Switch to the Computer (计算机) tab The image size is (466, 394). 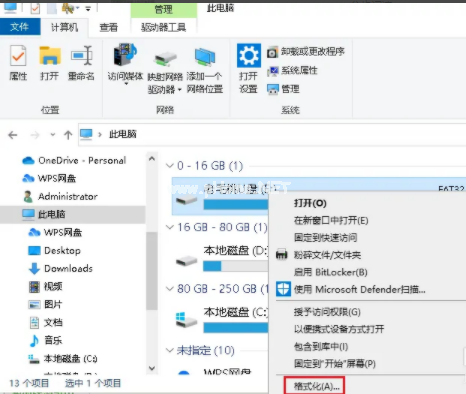point(64,27)
